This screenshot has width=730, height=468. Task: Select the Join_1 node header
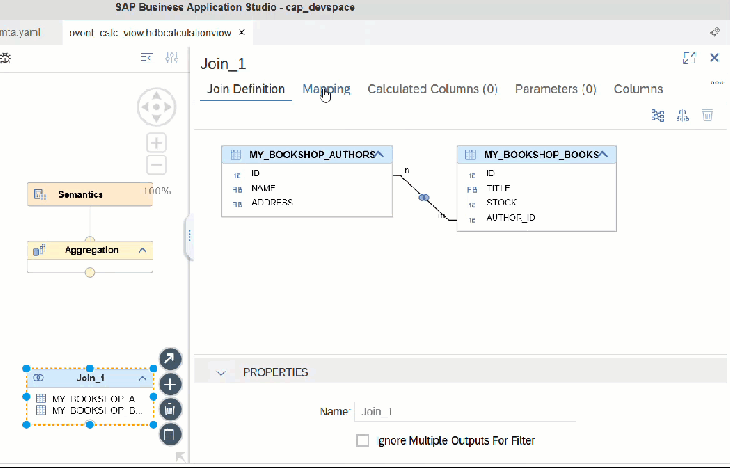coord(90,378)
